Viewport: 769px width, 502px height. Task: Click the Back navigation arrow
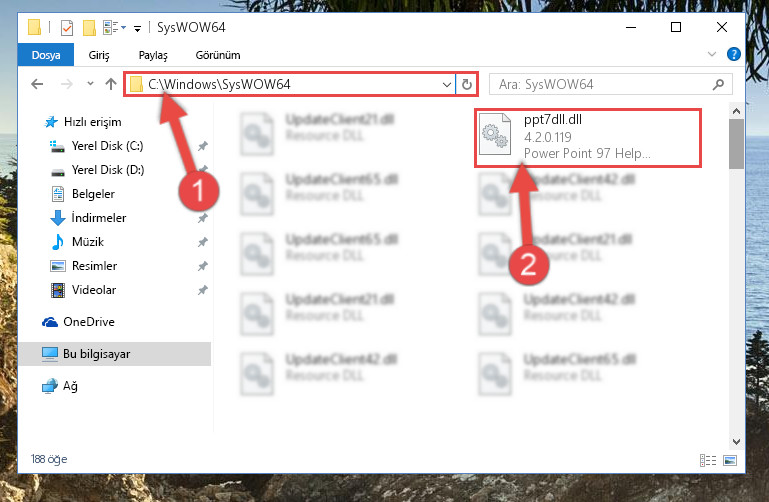click(x=37, y=84)
